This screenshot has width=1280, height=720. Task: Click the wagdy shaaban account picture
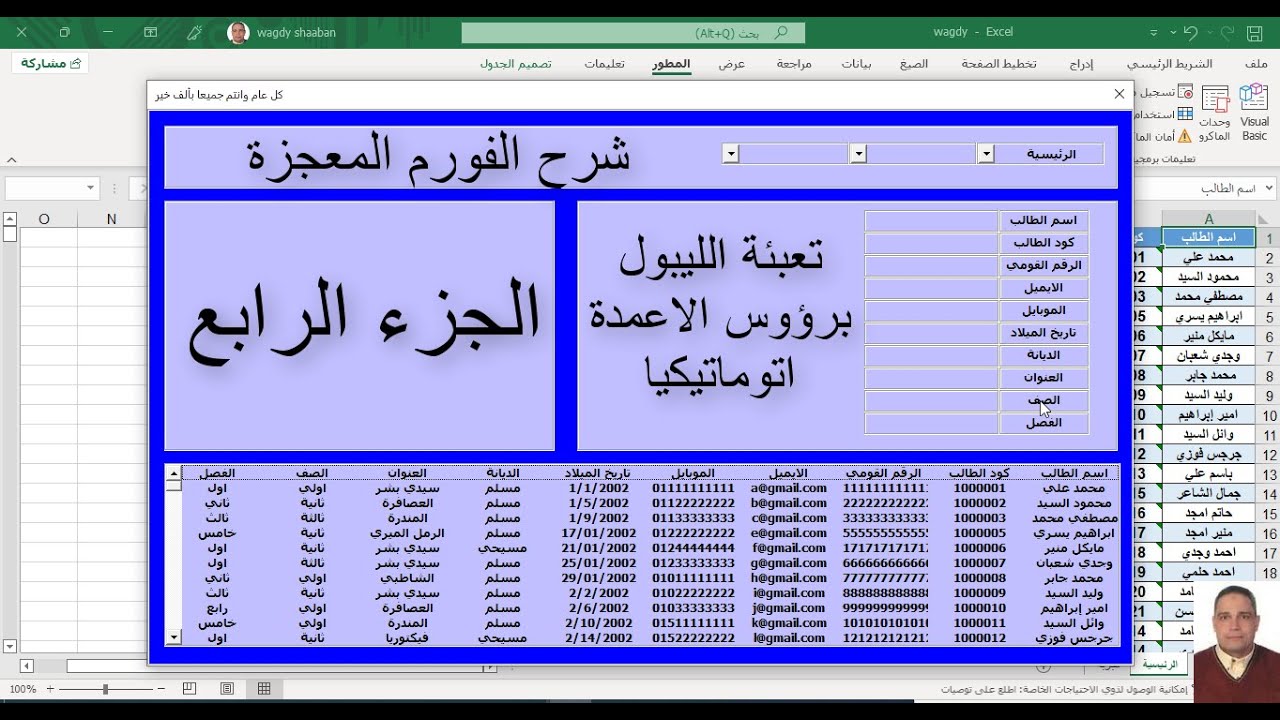[238, 33]
